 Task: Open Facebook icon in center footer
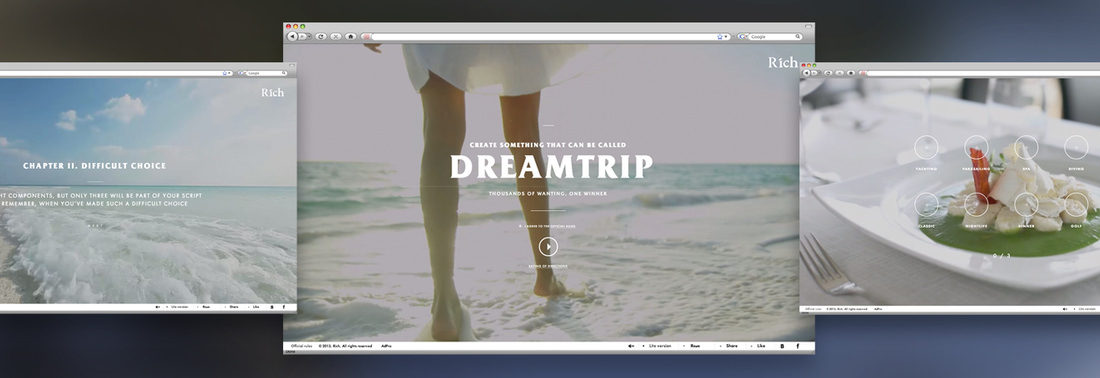tap(797, 346)
